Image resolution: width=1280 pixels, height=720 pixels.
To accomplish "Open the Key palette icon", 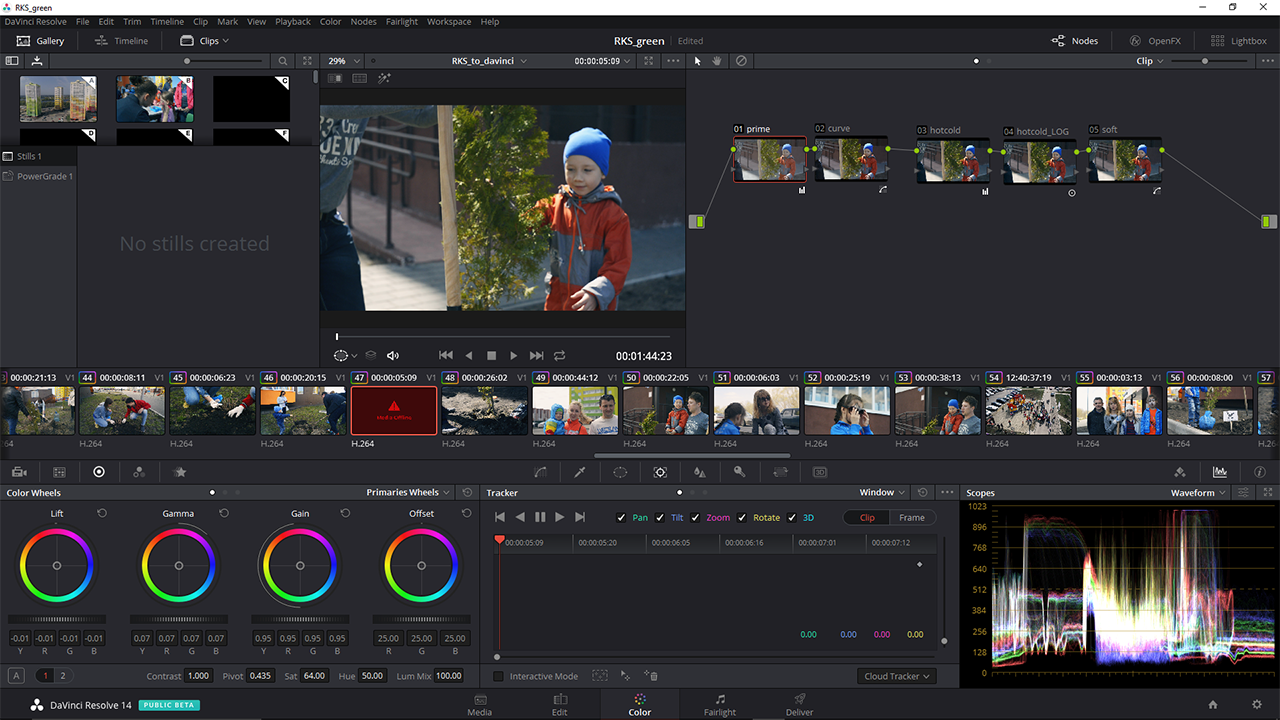I will (x=740, y=472).
